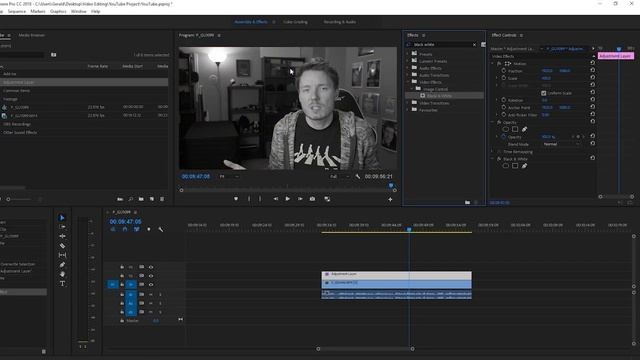The height and width of the screenshot is (360, 640).
Task: Add marker in timeline panel
Action: coord(149,229)
